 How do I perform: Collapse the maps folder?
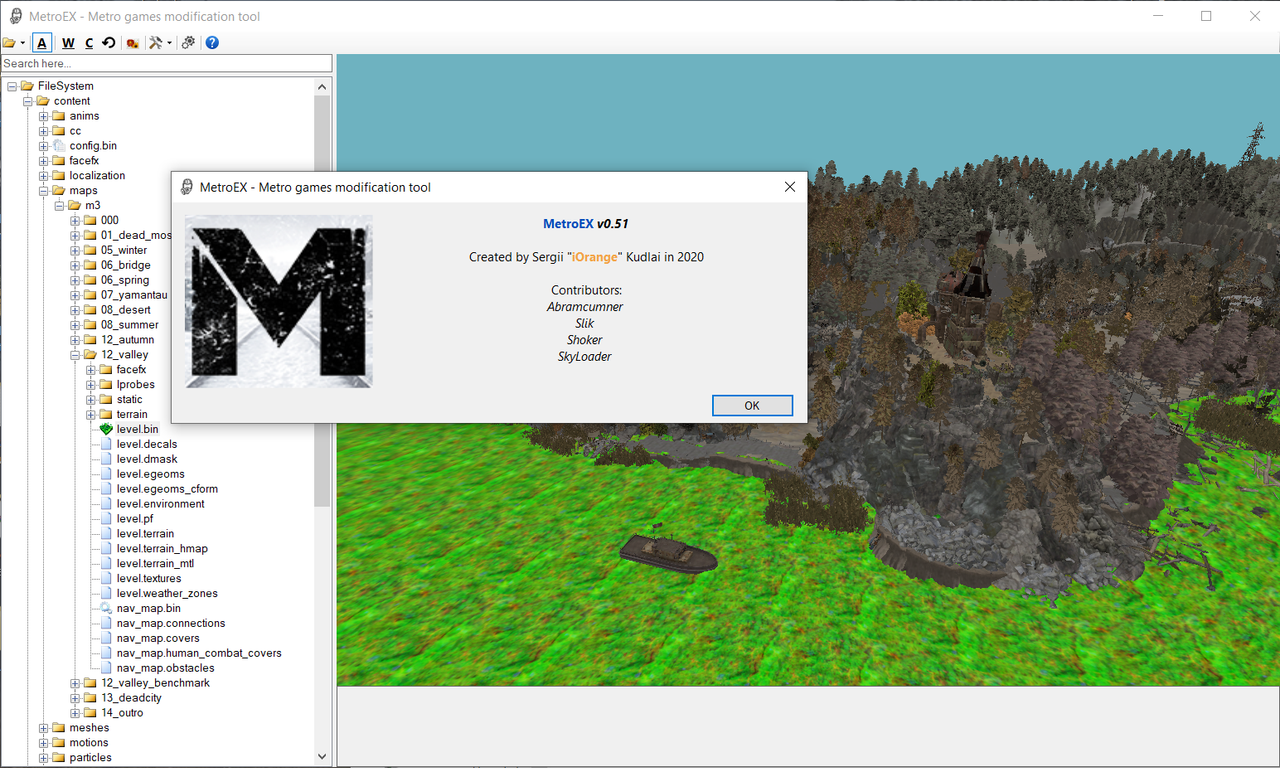[44, 191]
